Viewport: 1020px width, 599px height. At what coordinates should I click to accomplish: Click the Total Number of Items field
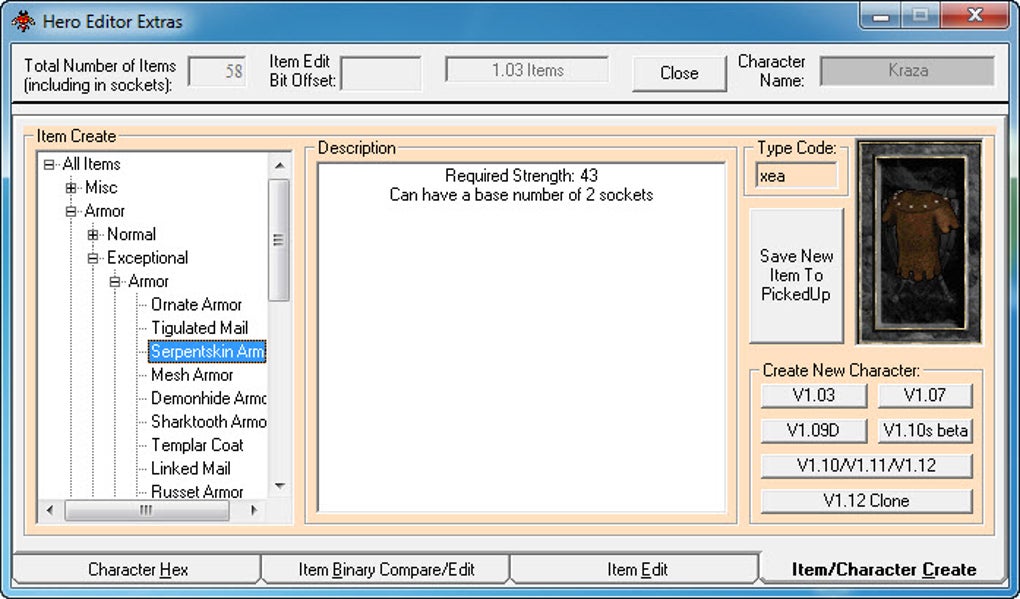click(x=217, y=71)
